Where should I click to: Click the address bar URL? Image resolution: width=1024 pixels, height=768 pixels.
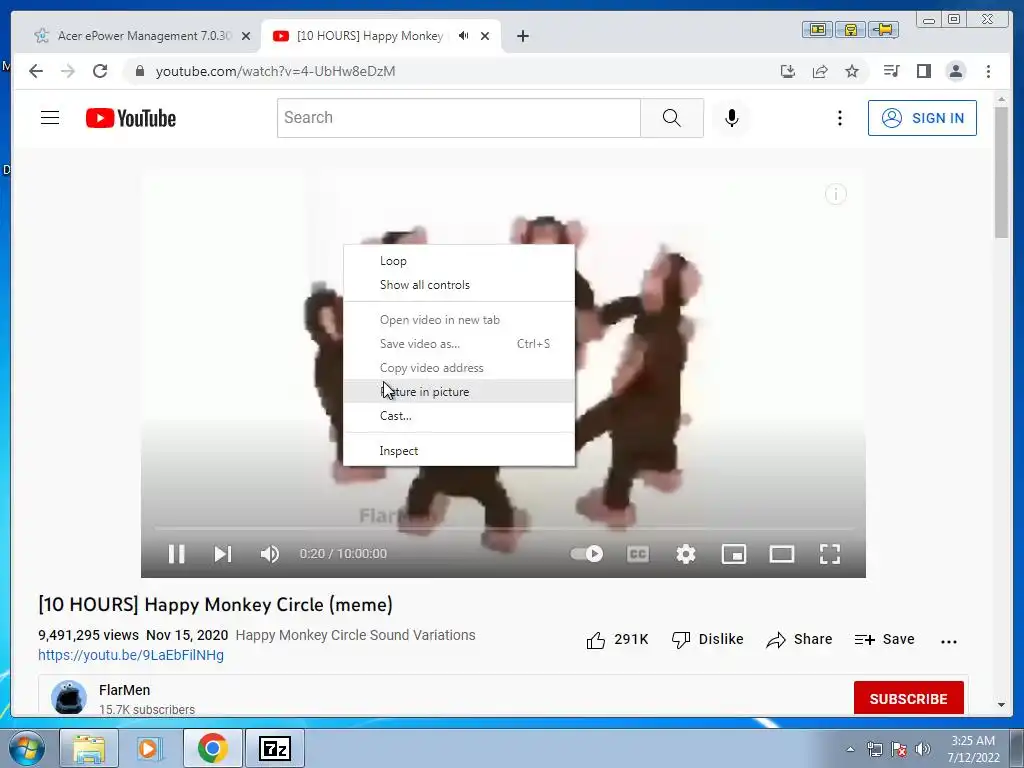pyautogui.click(x=275, y=71)
